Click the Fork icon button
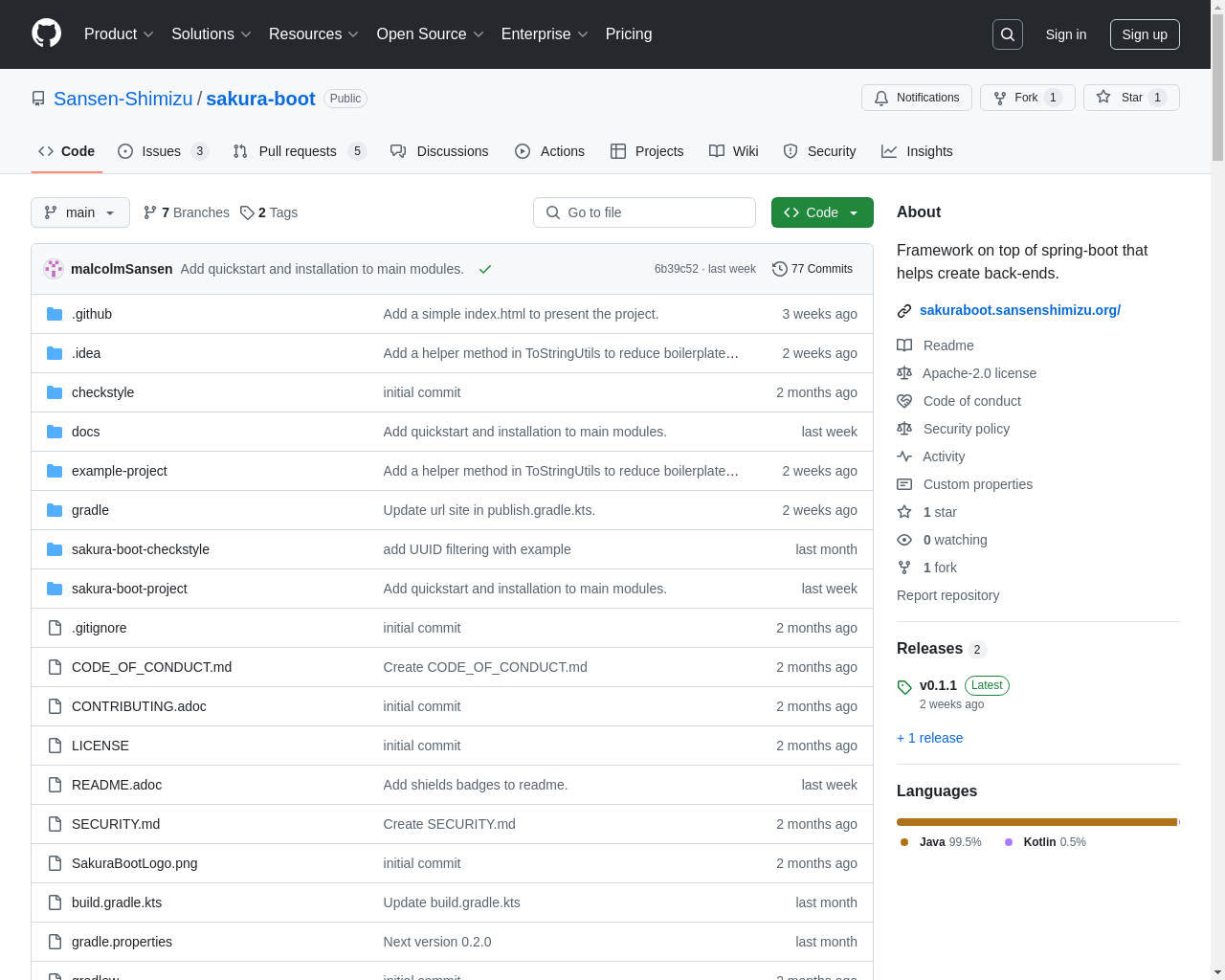This screenshot has height=980, width=1225. [x=1000, y=98]
